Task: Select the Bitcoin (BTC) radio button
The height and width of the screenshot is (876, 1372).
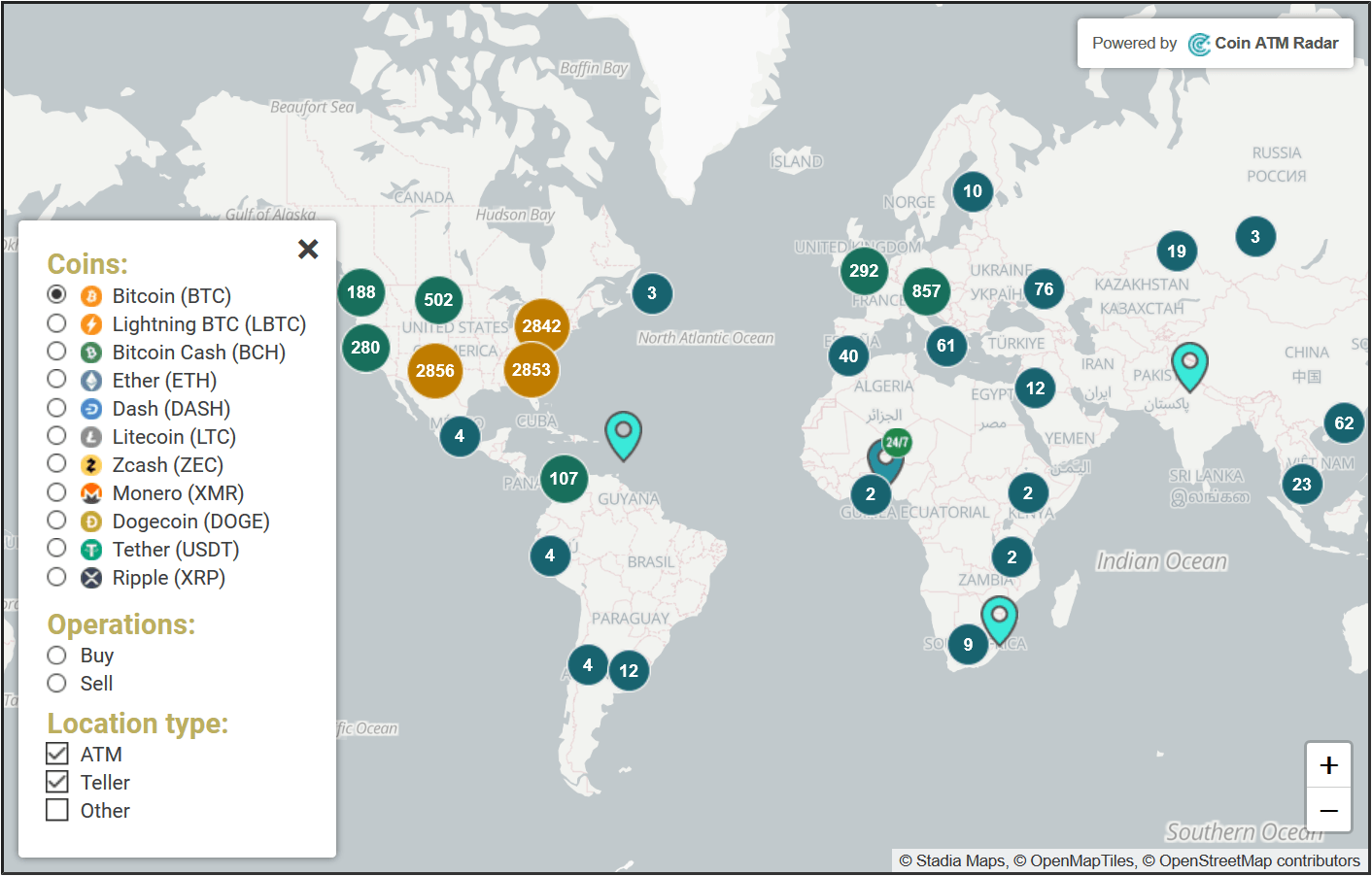Action: click(x=57, y=294)
